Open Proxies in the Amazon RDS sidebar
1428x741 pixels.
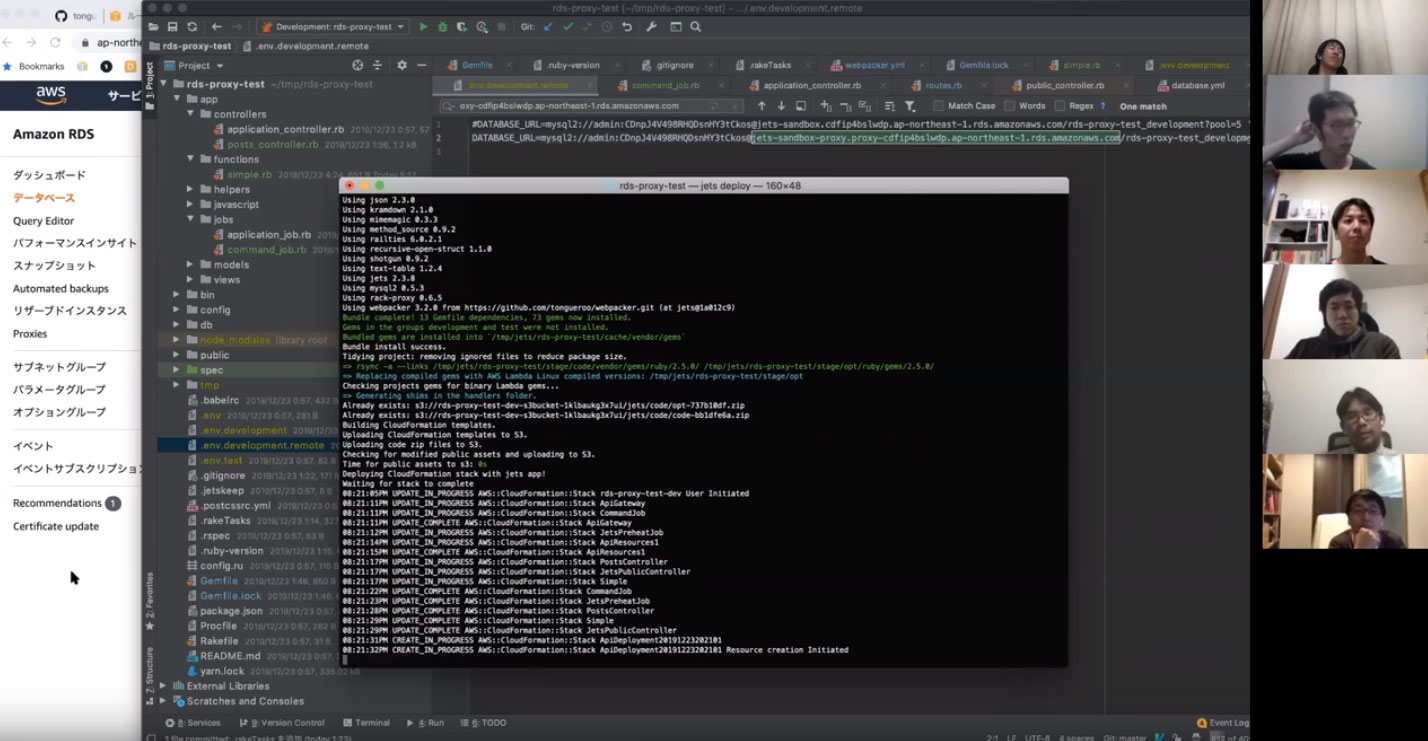30,334
